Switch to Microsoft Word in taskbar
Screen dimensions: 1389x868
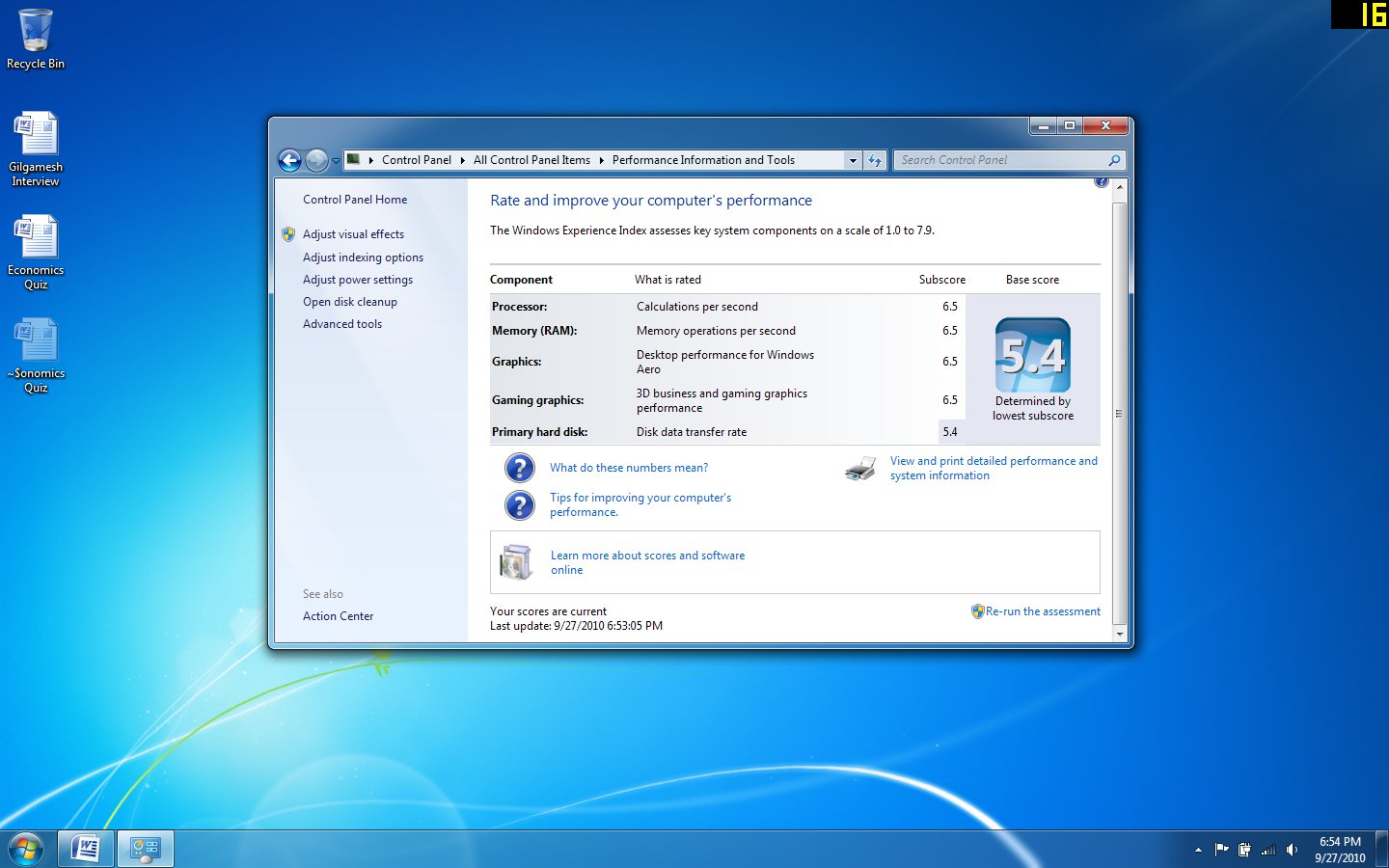click(x=86, y=849)
